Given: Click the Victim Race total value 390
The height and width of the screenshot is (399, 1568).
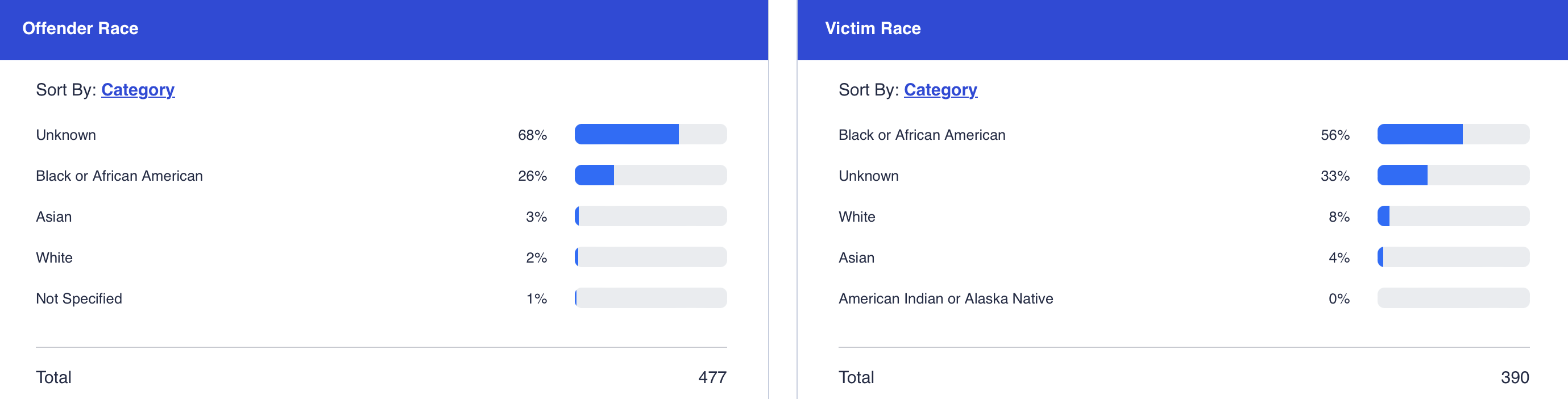Looking at the screenshot, I should tap(1515, 378).
